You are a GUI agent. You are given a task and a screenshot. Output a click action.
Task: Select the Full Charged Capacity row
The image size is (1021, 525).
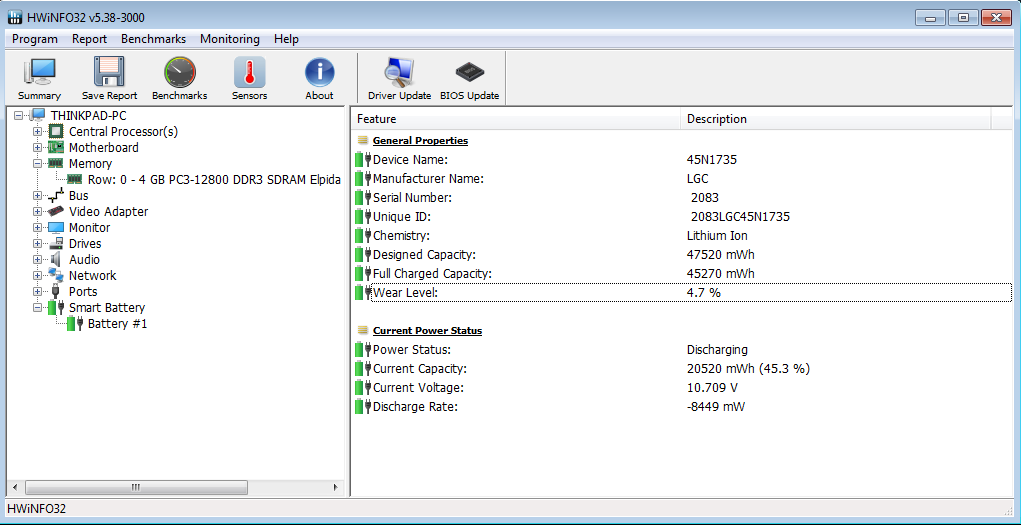pos(683,274)
